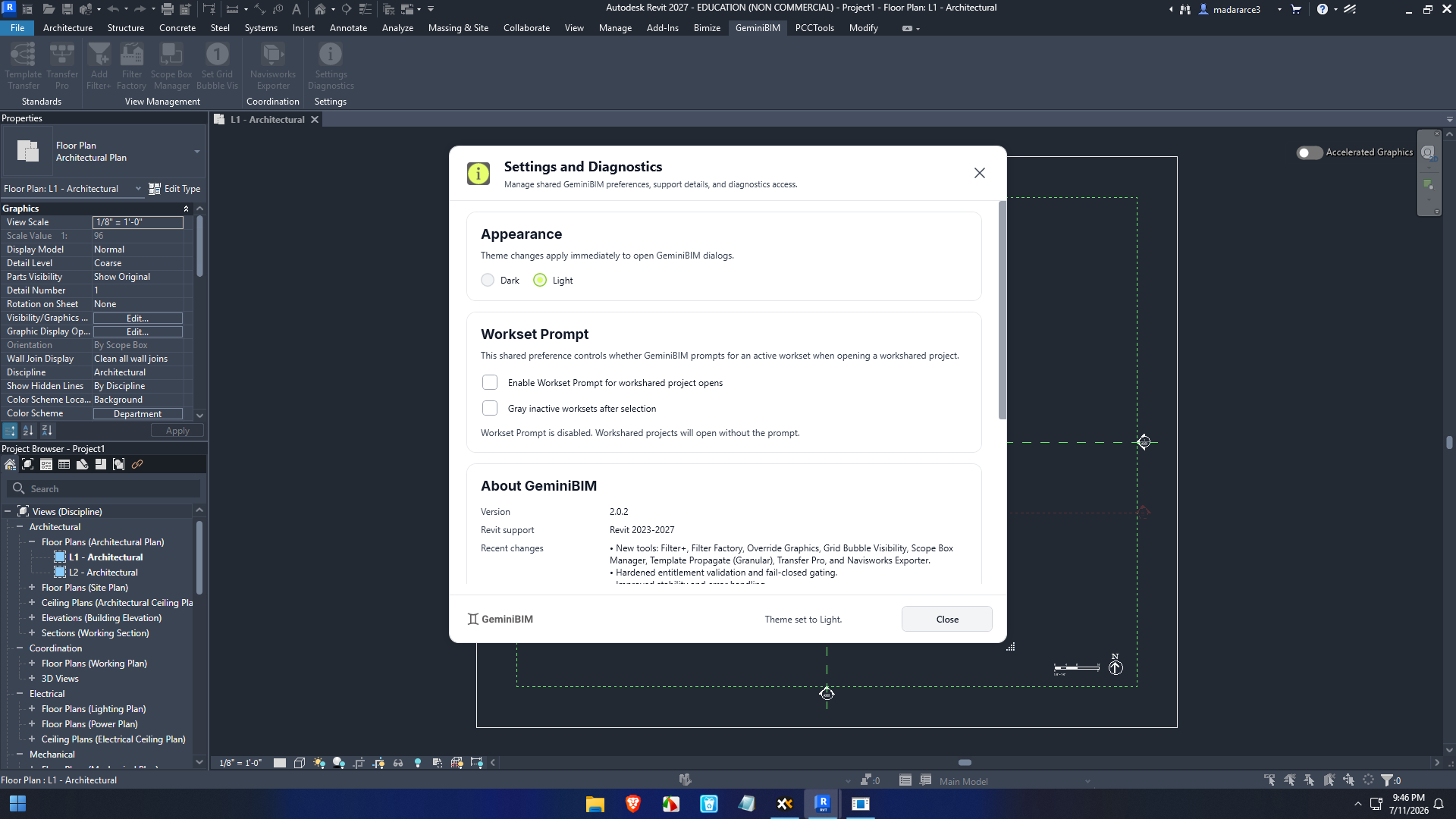Open File Explorer from Windows taskbar
The width and height of the screenshot is (1456, 819).
595,804
